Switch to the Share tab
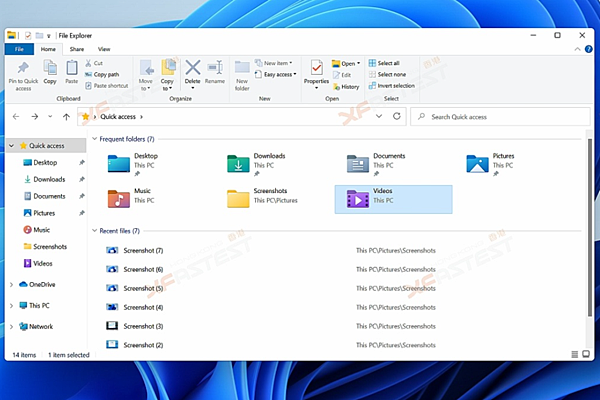600x400 pixels. 77,49
